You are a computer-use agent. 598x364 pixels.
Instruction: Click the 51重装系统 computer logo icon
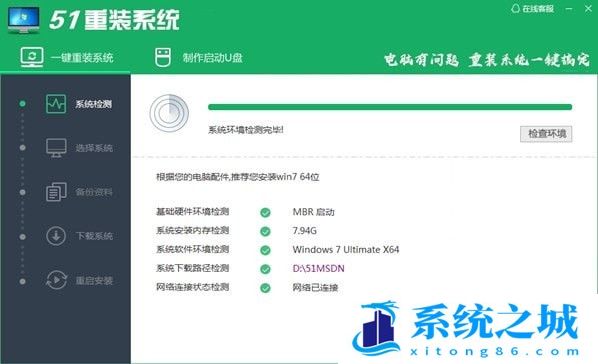pos(24,20)
